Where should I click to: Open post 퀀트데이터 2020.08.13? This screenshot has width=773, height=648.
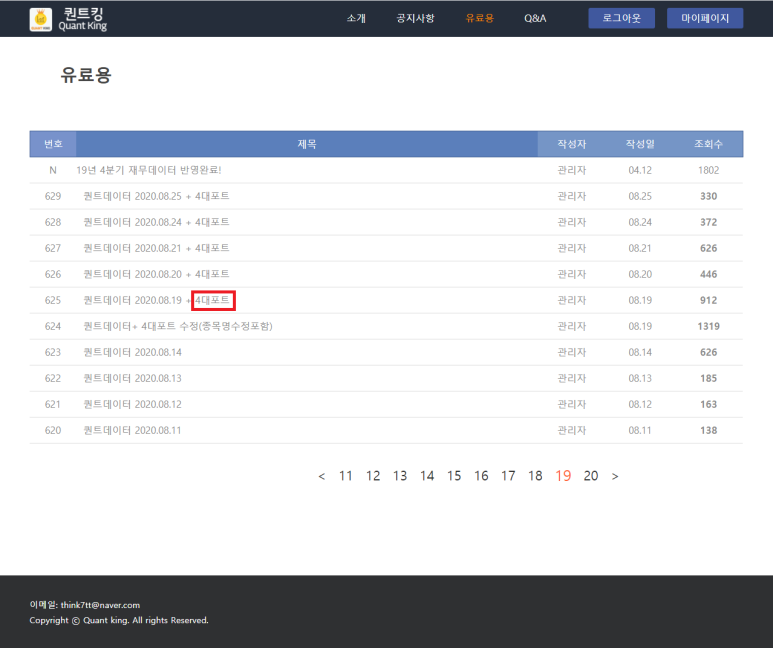[132, 378]
